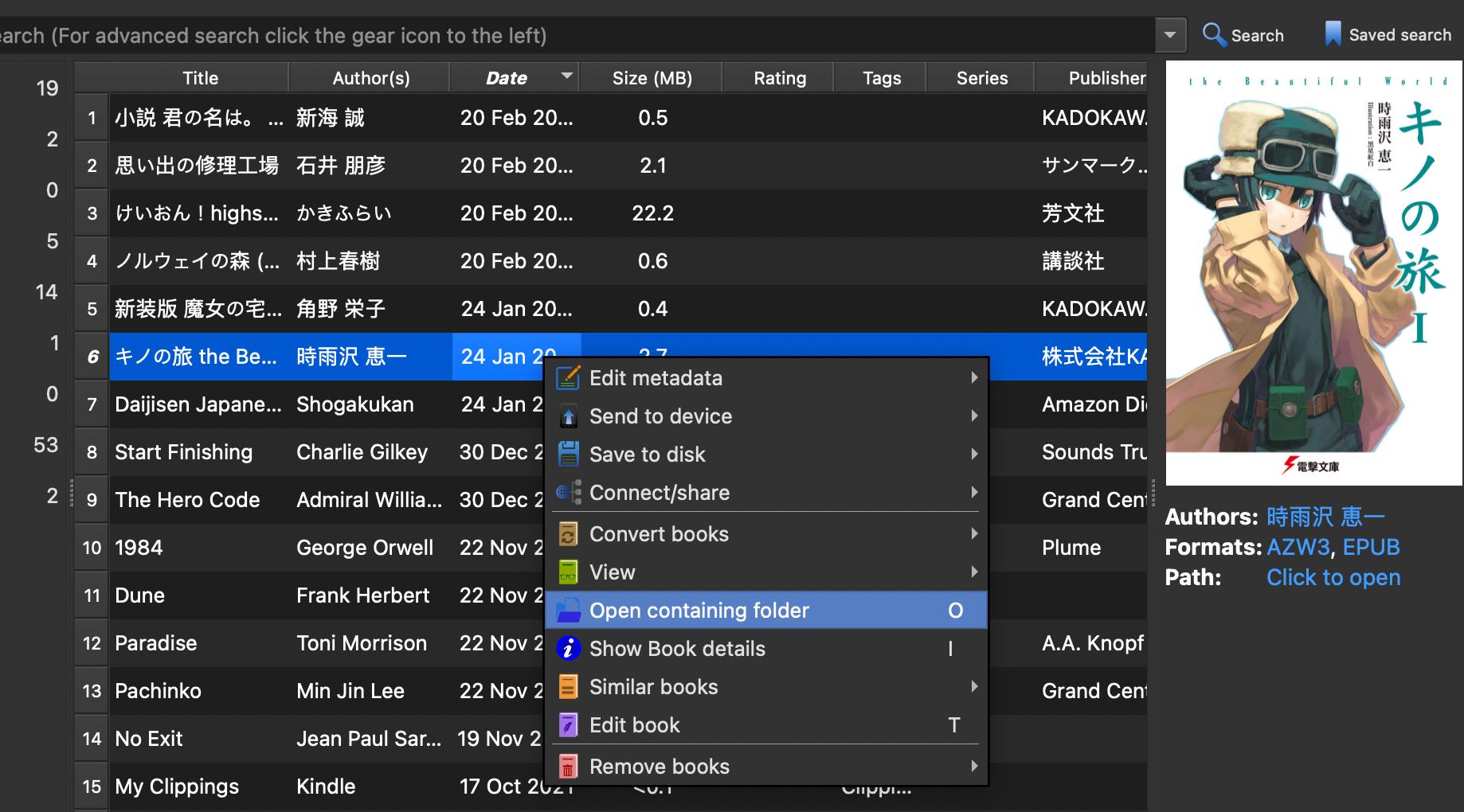Image resolution: width=1464 pixels, height=812 pixels.
Task: Sort by the Series column header
Action: [x=981, y=78]
